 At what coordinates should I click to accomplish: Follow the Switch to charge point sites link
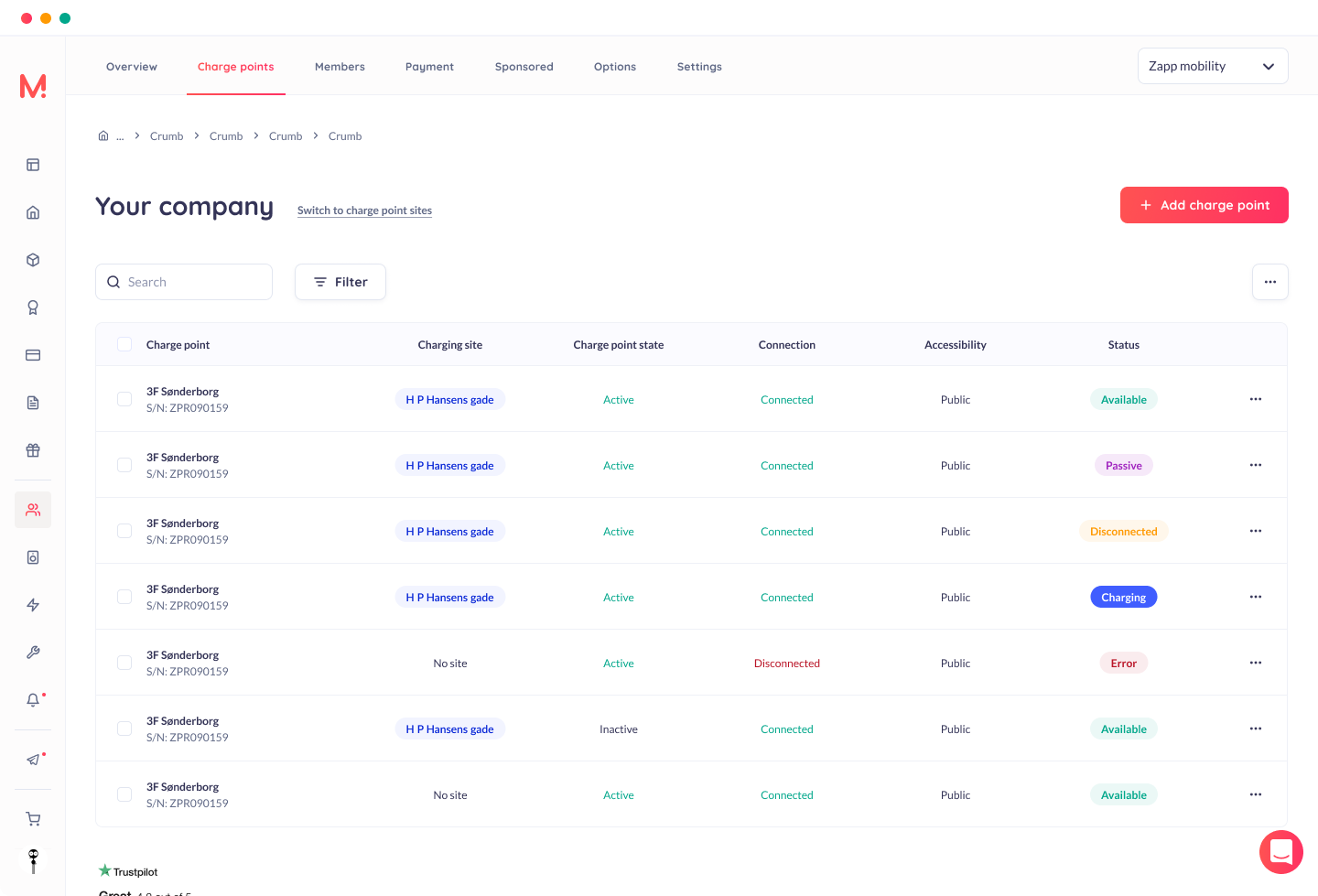(364, 211)
